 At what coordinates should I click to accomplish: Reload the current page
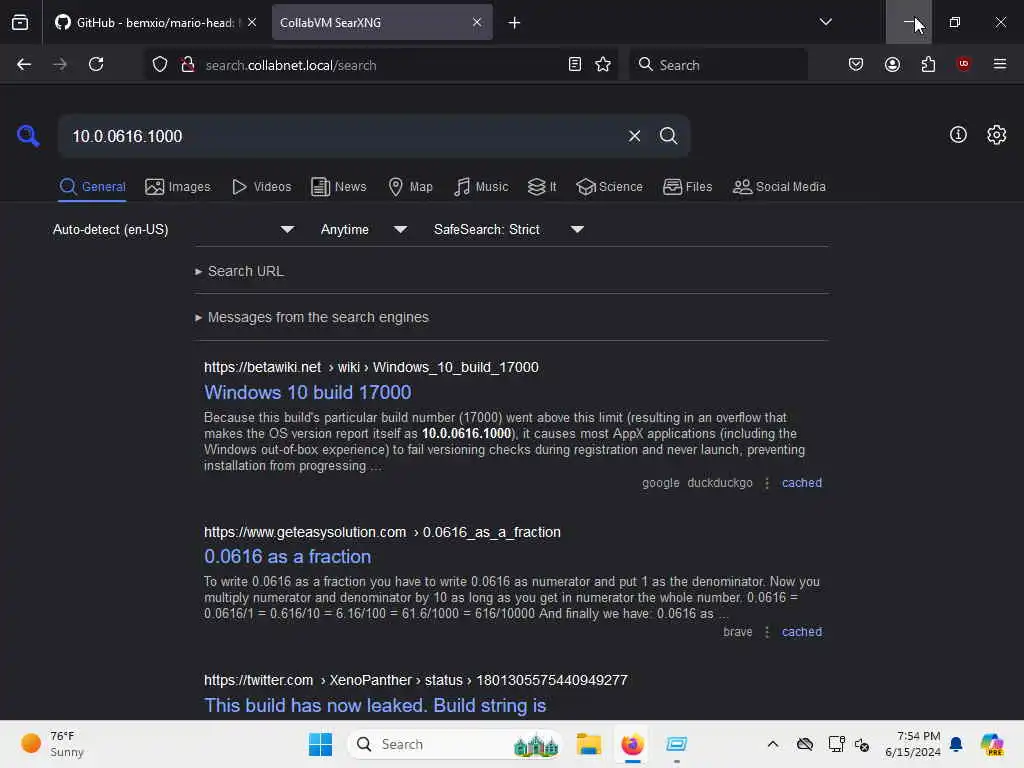(x=96, y=64)
